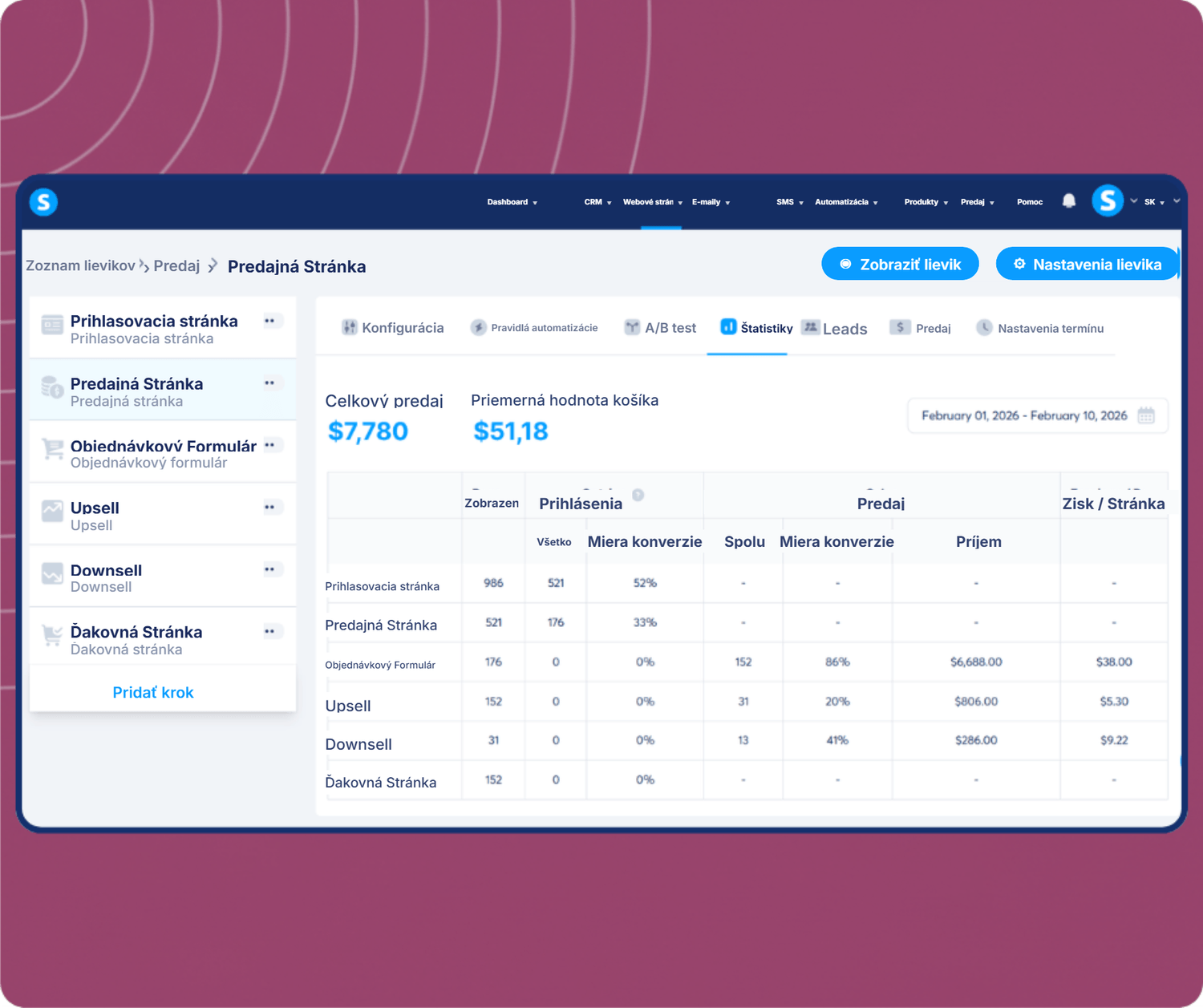The width and height of the screenshot is (1203, 1008).
Task: Open the notifications bell
Action: pyautogui.click(x=1068, y=201)
